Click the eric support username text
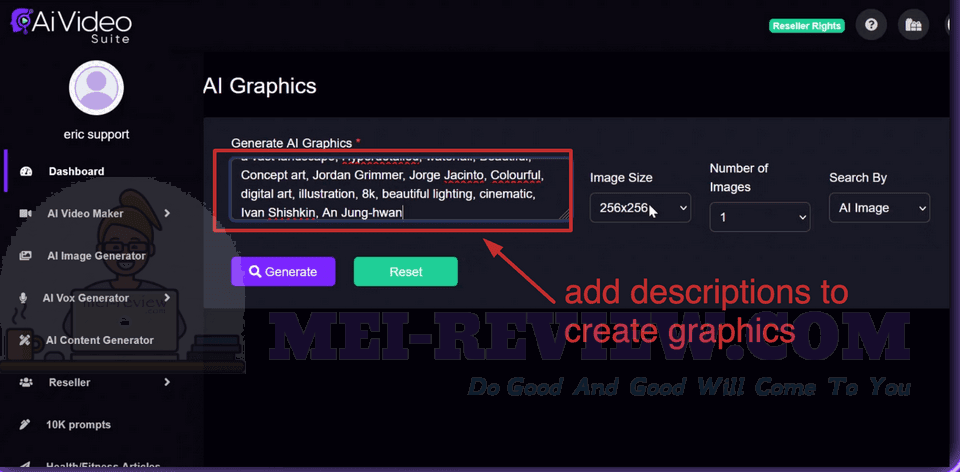Image resolution: width=960 pixels, height=472 pixels. (x=97, y=134)
